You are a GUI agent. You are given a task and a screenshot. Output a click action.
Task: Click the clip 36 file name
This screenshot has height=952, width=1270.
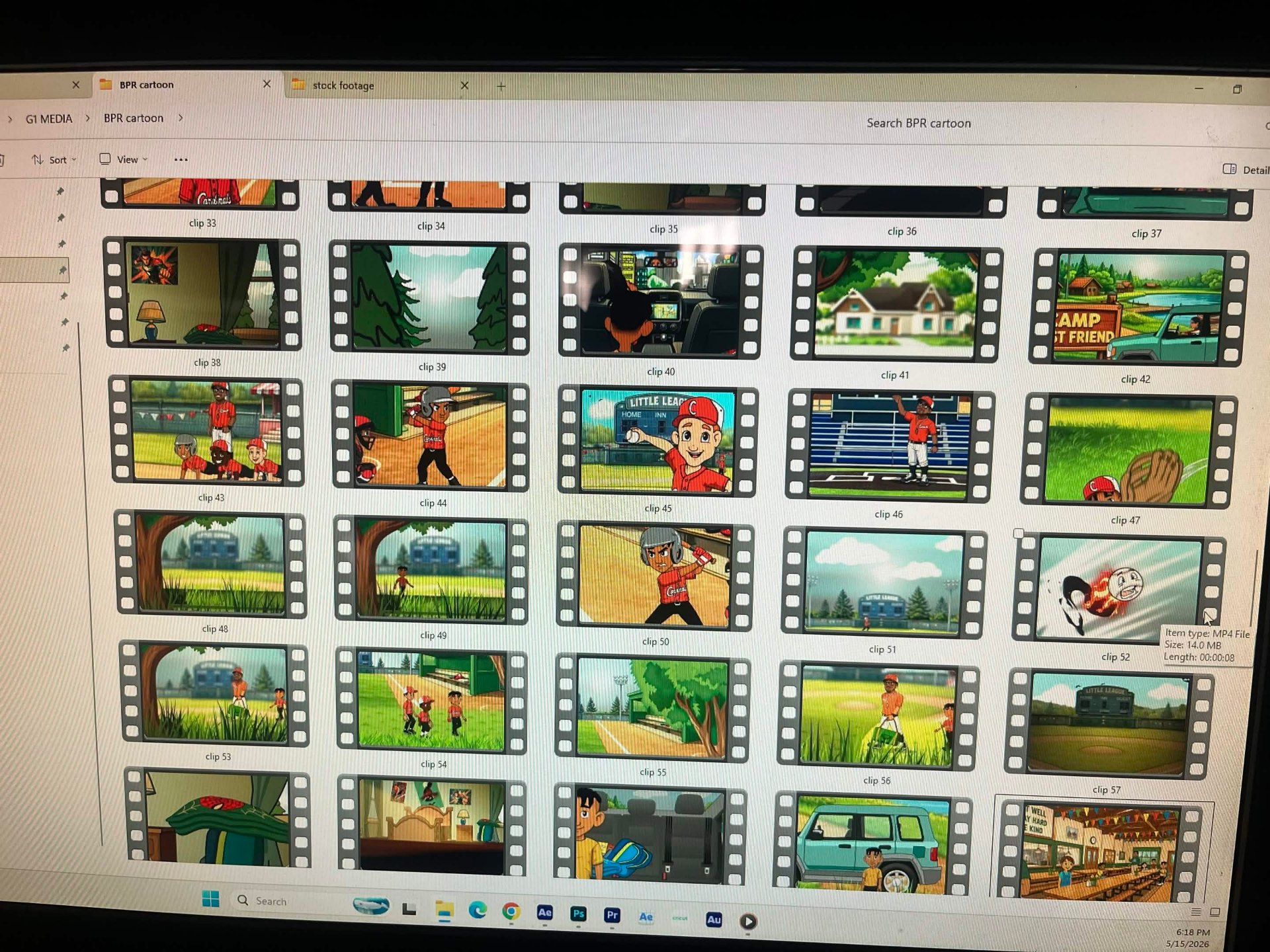(x=902, y=231)
